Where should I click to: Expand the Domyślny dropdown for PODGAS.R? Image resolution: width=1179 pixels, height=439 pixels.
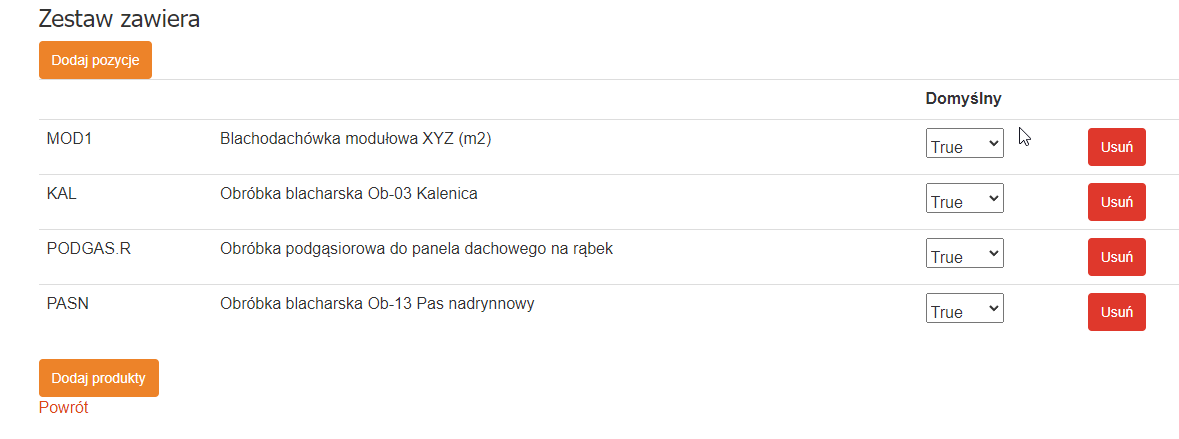point(964,256)
